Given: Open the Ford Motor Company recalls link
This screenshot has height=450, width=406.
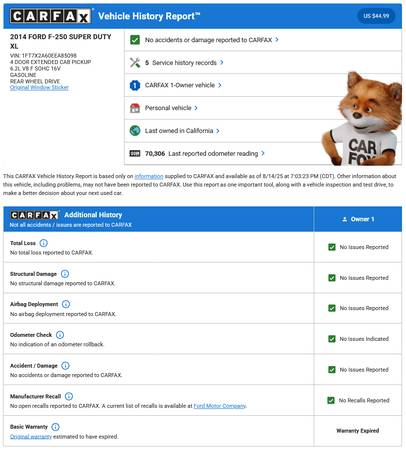Looking at the screenshot, I should coord(220,406).
